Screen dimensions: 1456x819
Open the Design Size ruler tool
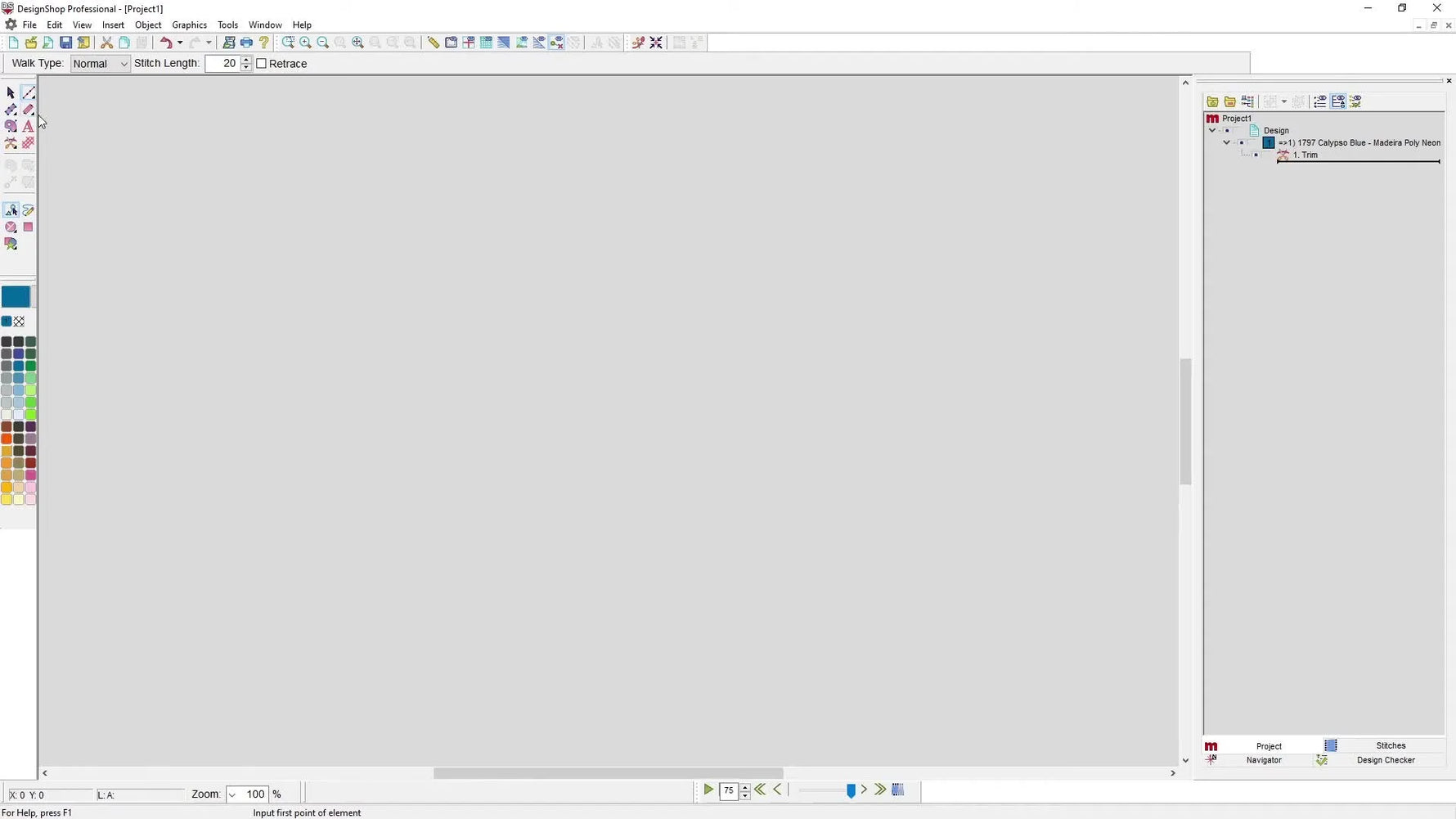433,42
